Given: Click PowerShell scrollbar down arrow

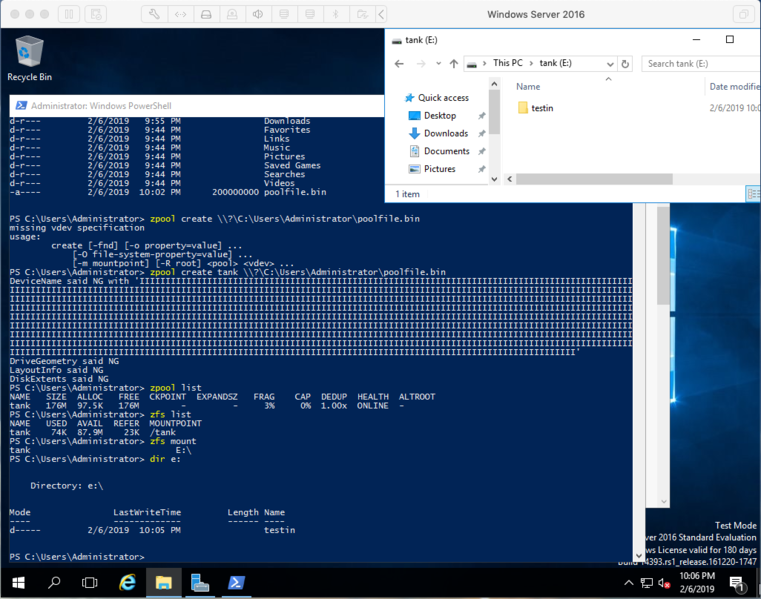Looking at the screenshot, I should coord(639,556).
